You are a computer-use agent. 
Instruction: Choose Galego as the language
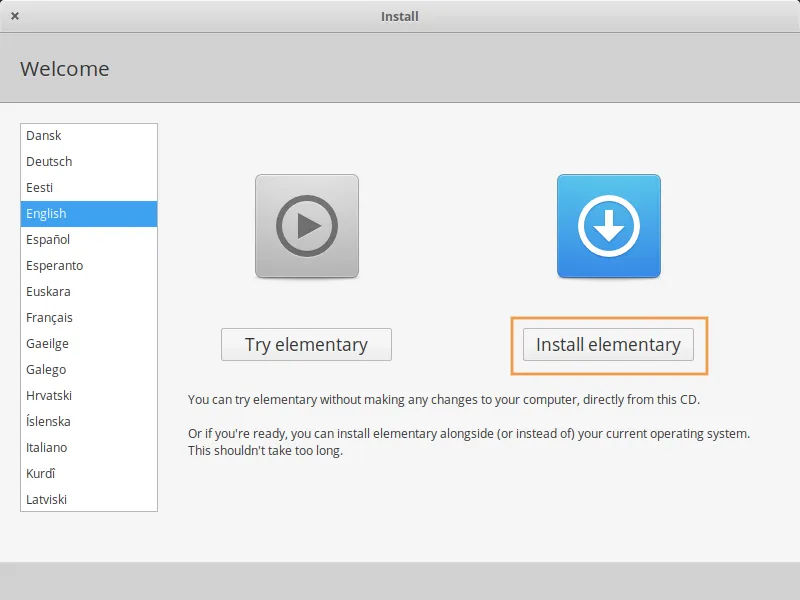click(x=89, y=370)
